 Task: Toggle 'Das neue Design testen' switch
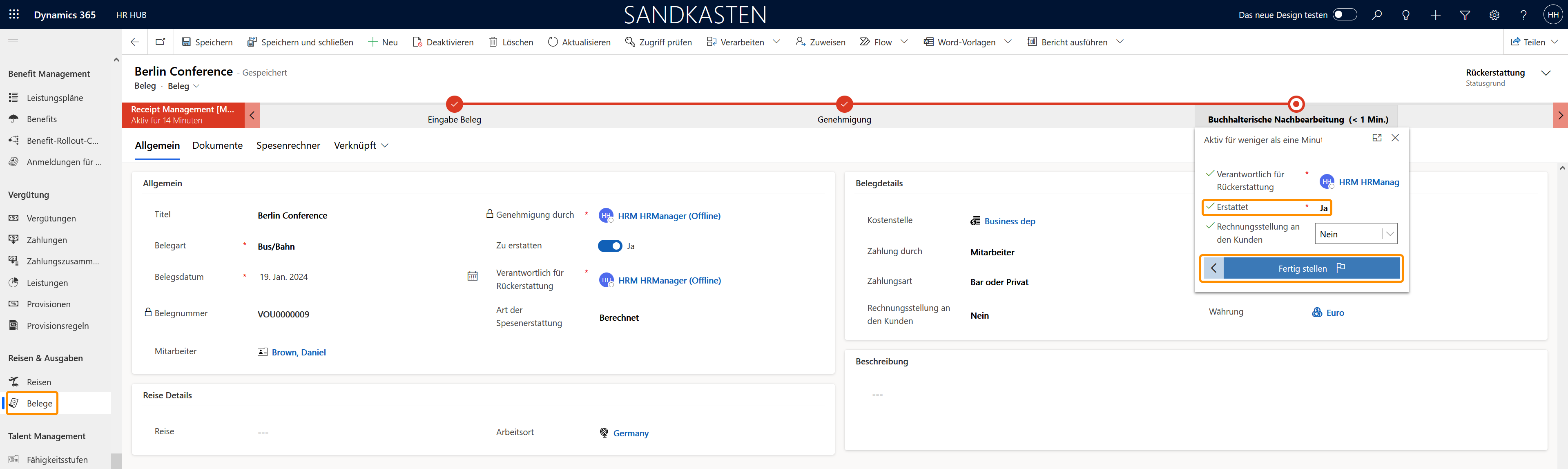tap(1345, 15)
